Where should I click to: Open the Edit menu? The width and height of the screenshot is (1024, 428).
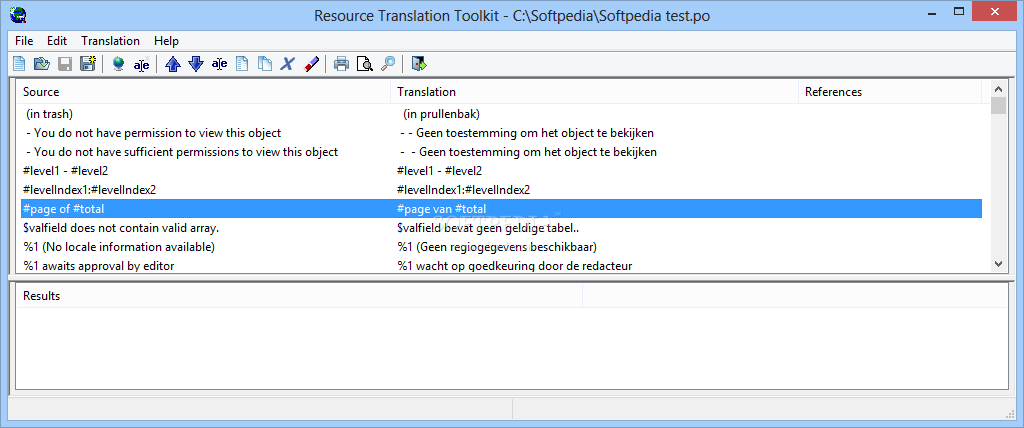pyautogui.click(x=57, y=41)
